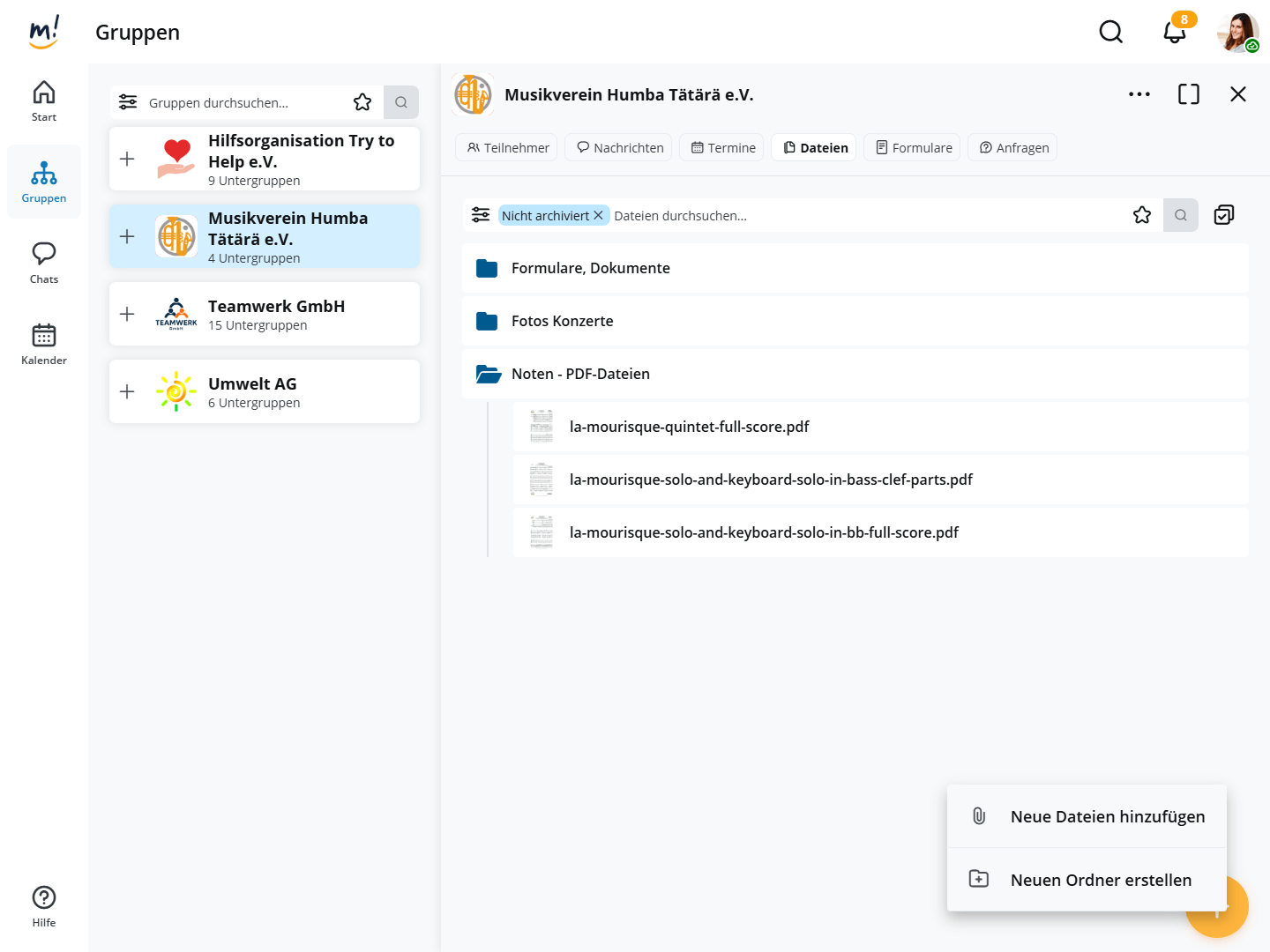Image resolution: width=1270 pixels, height=952 pixels.
Task: Click the three-dots more options menu
Action: coord(1139,94)
